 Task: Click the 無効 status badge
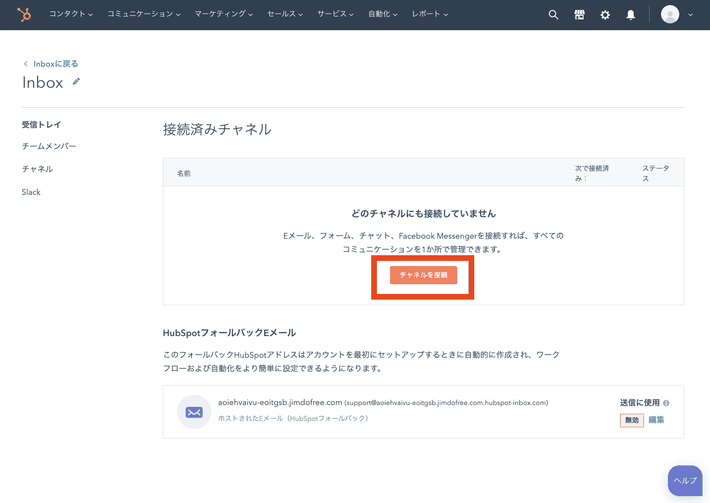point(632,420)
